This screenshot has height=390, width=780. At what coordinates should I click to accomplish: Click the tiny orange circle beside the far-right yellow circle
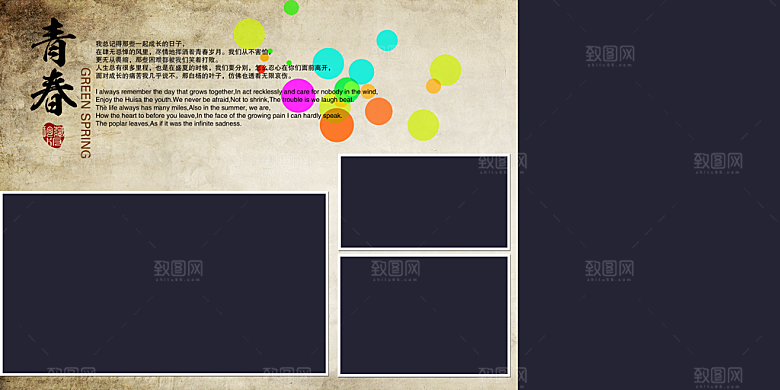pos(433,86)
